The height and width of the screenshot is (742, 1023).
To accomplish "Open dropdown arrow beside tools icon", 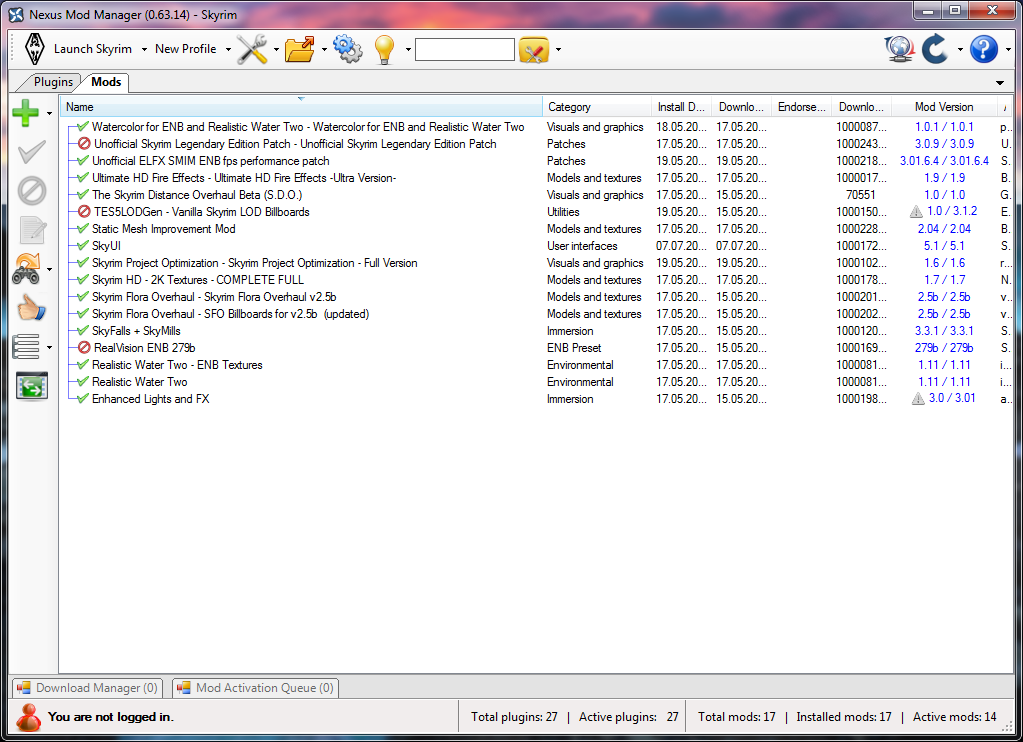I will (276, 50).
